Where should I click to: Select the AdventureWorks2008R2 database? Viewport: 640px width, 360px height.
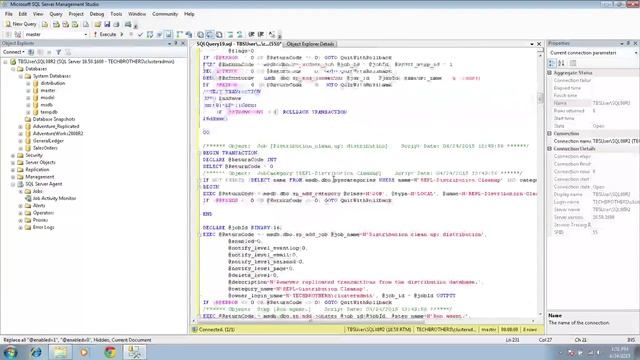[58, 133]
